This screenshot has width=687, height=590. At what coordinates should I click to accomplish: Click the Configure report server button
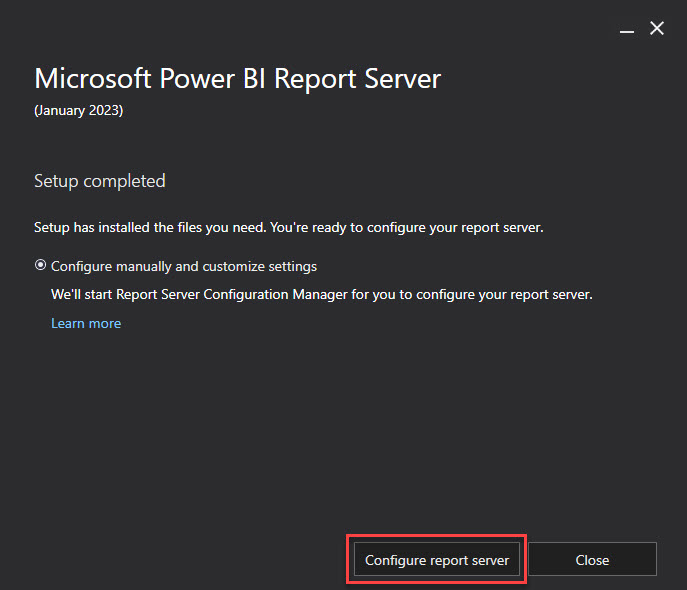(x=437, y=559)
